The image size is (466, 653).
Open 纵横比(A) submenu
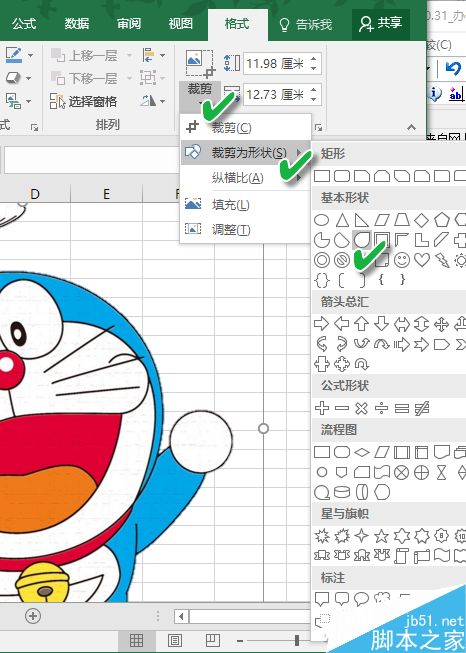click(x=246, y=178)
